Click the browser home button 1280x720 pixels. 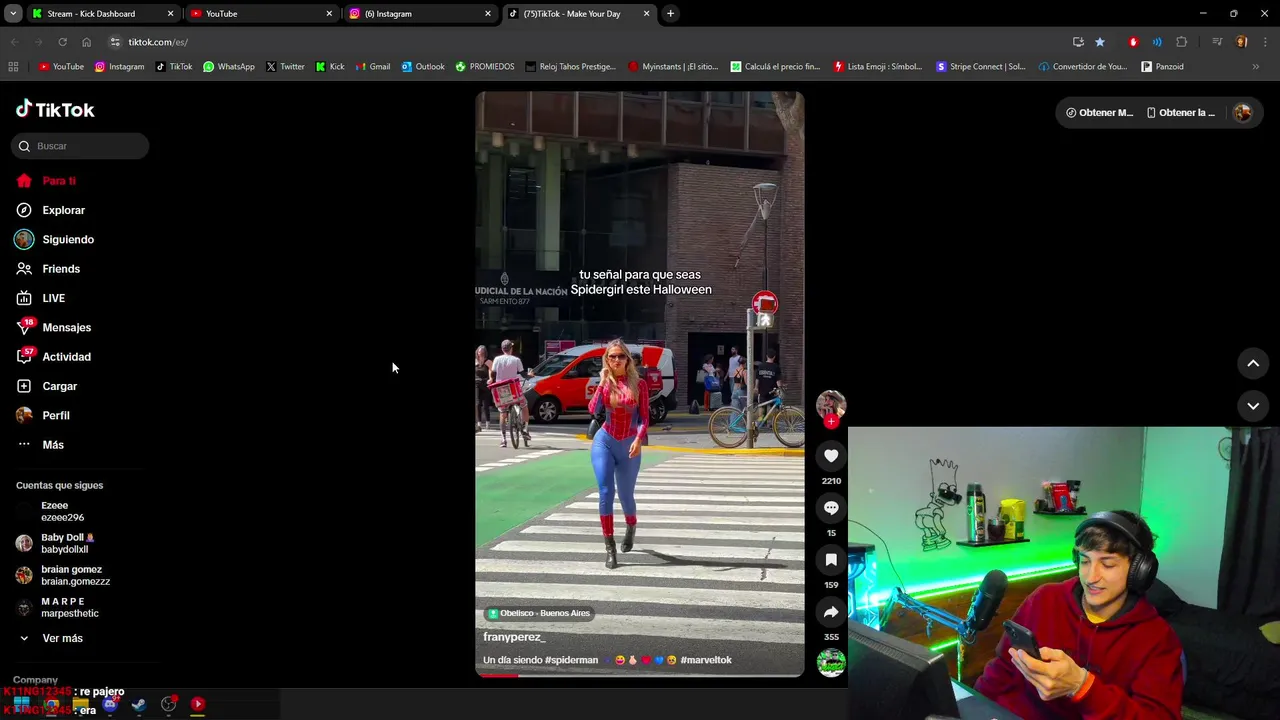pyautogui.click(x=86, y=42)
